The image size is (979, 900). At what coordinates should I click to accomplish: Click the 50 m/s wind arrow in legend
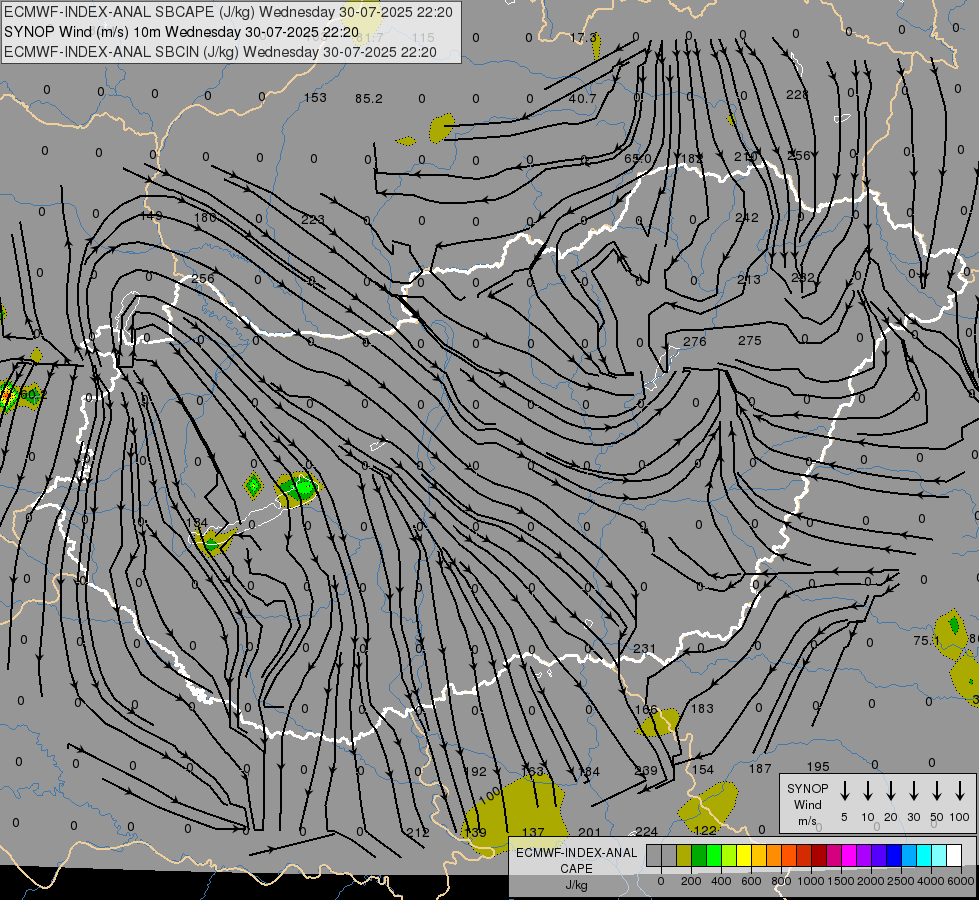(937, 791)
